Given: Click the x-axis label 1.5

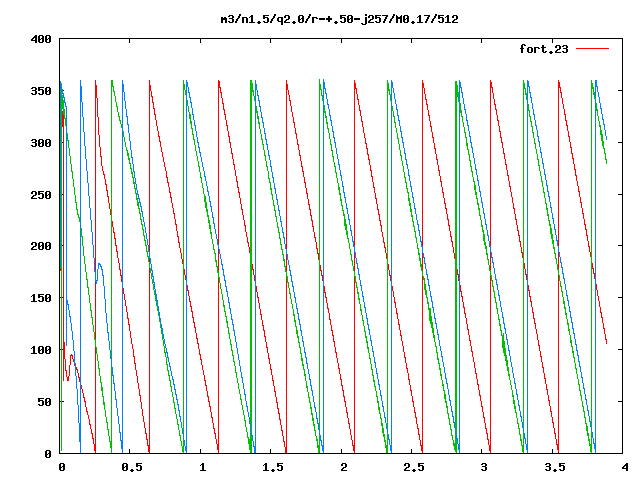Looking at the screenshot, I should tap(273, 467).
